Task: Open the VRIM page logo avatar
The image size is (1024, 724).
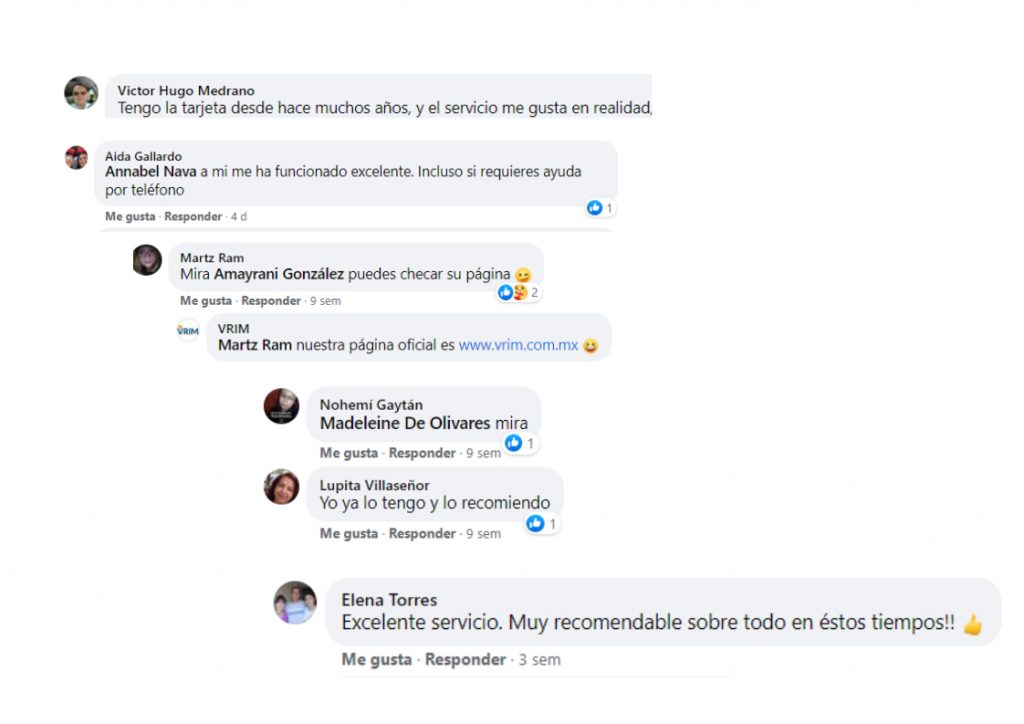Action: [187, 330]
